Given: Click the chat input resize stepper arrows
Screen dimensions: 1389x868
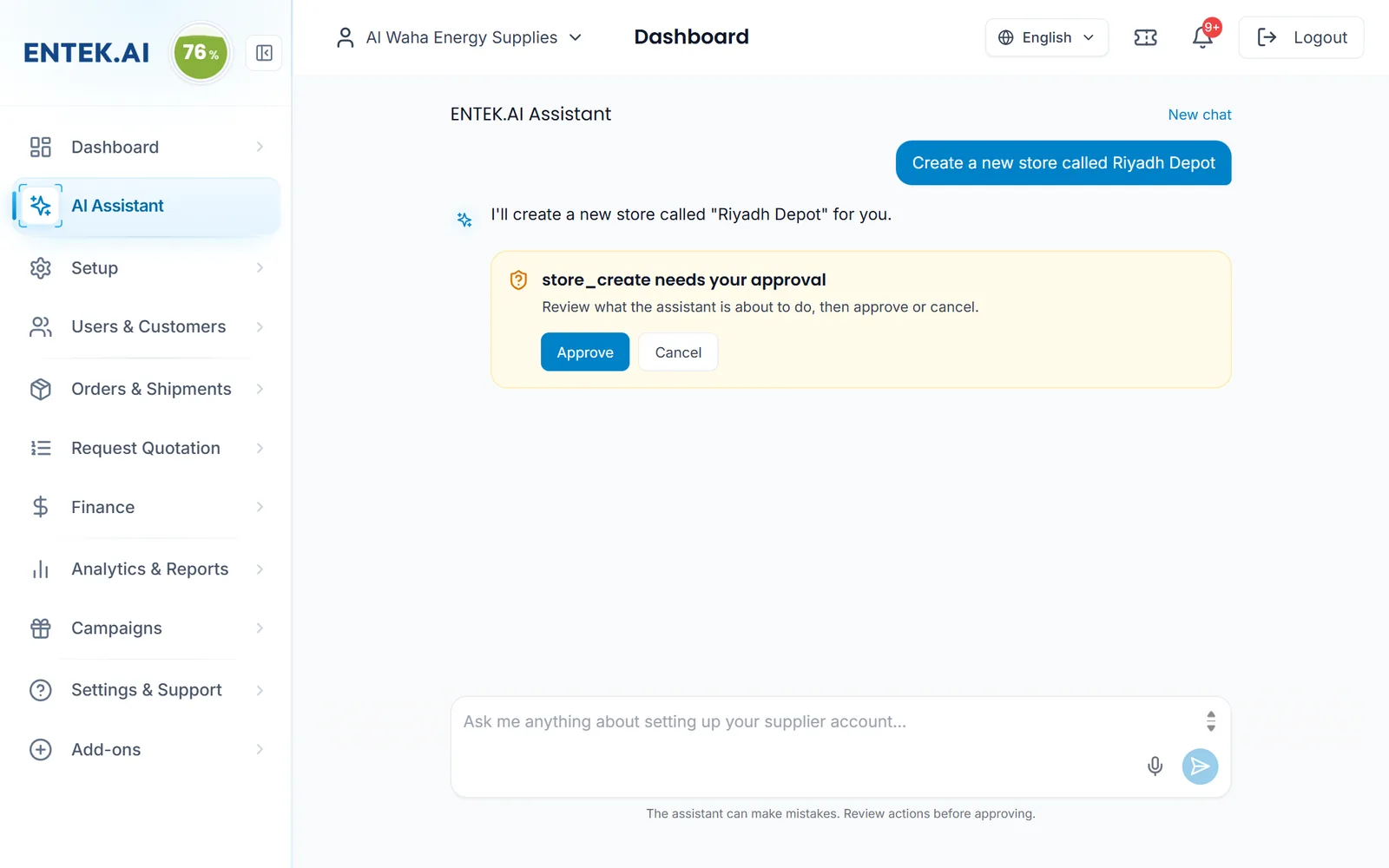Looking at the screenshot, I should pos(1211,721).
